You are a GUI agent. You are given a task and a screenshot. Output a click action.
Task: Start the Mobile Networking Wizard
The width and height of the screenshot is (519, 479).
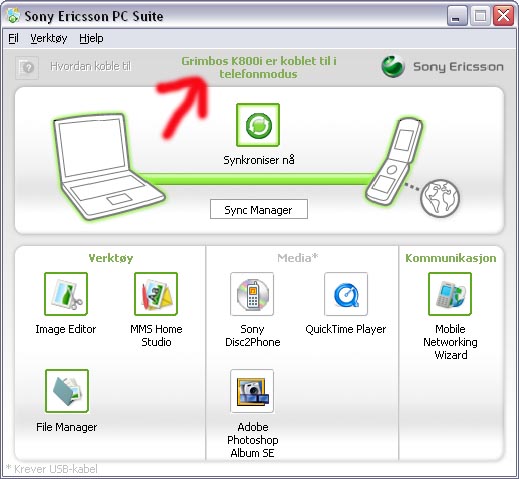coord(450,294)
